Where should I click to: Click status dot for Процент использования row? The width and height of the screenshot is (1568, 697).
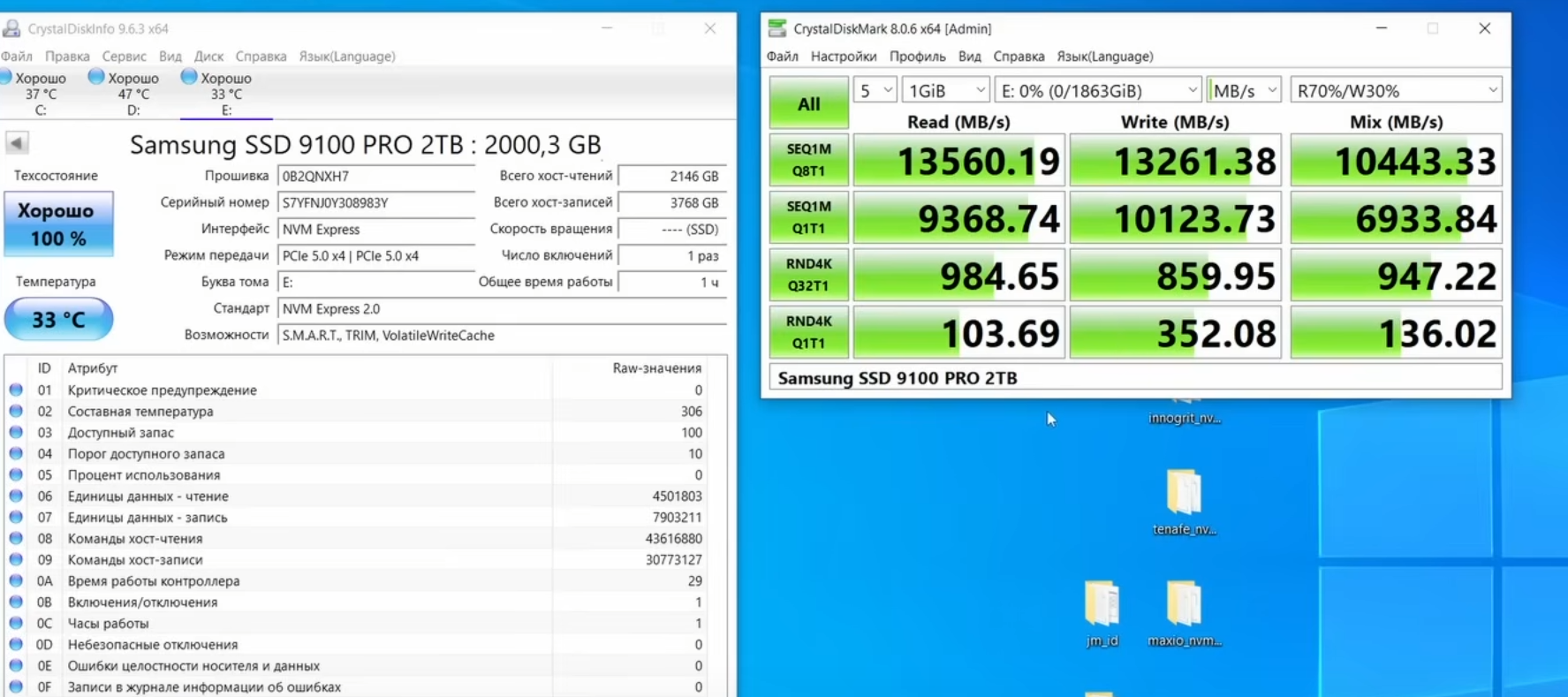pyautogui.click(x=16, y=474)
